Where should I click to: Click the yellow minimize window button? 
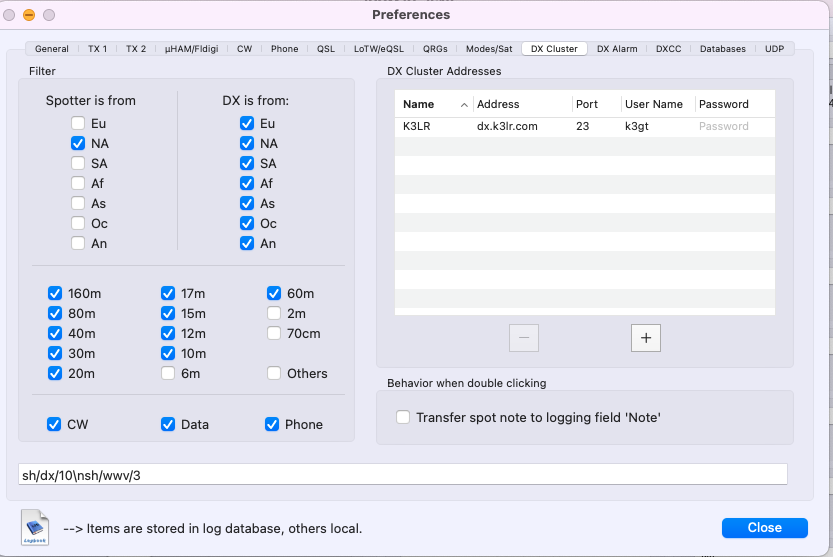(29, 15)
